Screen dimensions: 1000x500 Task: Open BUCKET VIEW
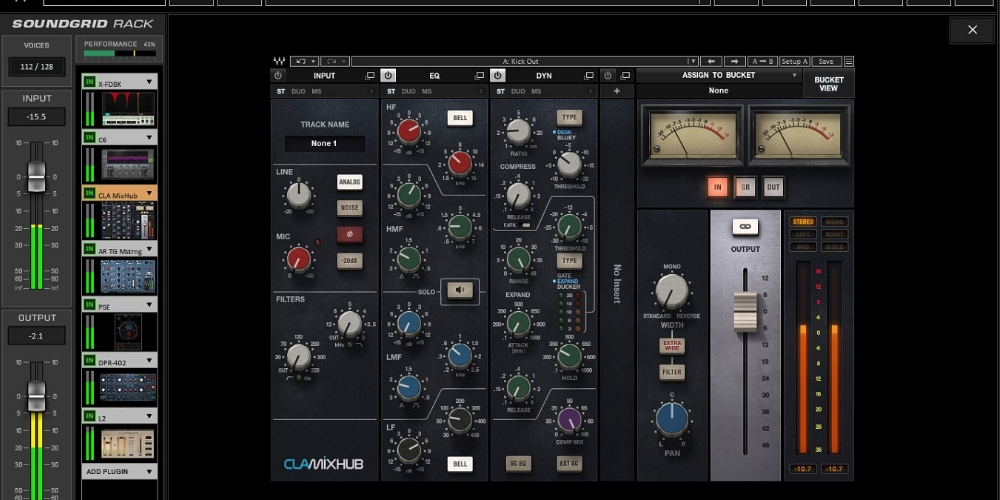pos(828,84)
